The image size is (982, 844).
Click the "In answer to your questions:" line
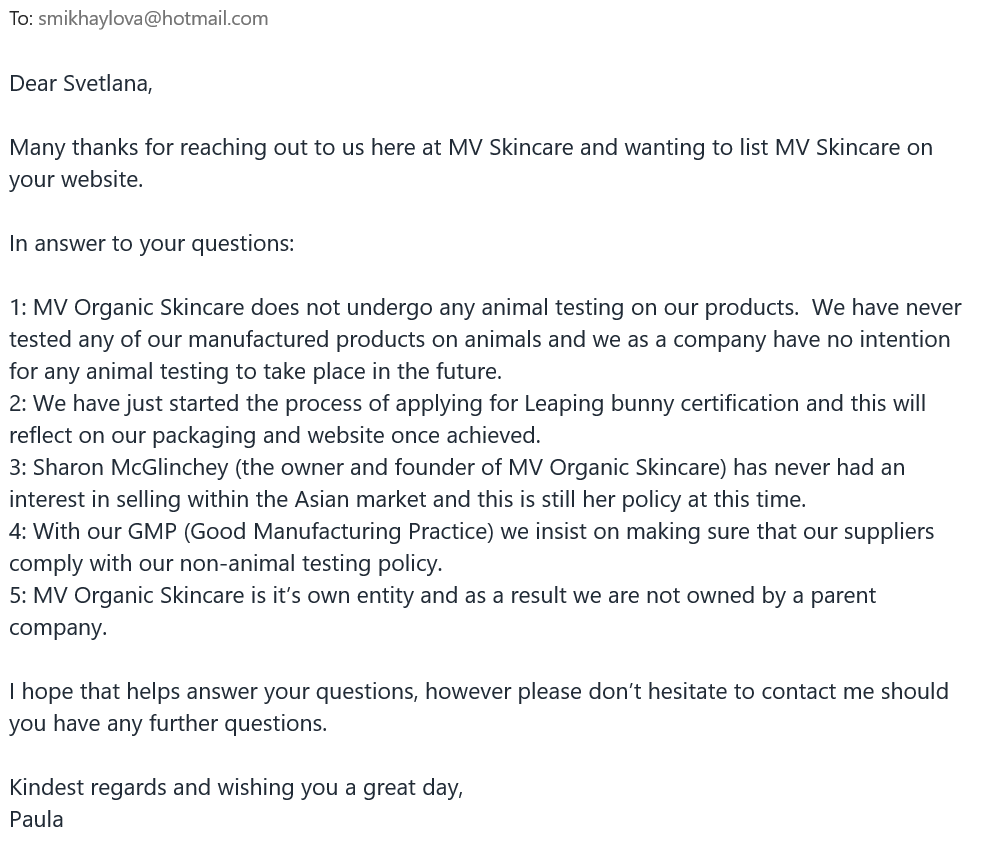coord(152,243)
